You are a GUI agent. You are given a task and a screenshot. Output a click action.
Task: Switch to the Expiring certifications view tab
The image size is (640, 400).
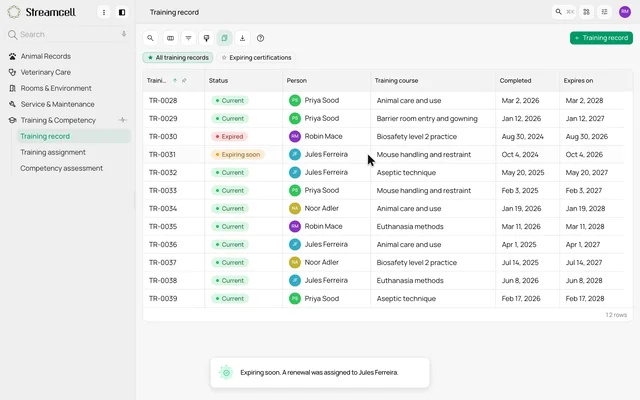coord(256,58)
